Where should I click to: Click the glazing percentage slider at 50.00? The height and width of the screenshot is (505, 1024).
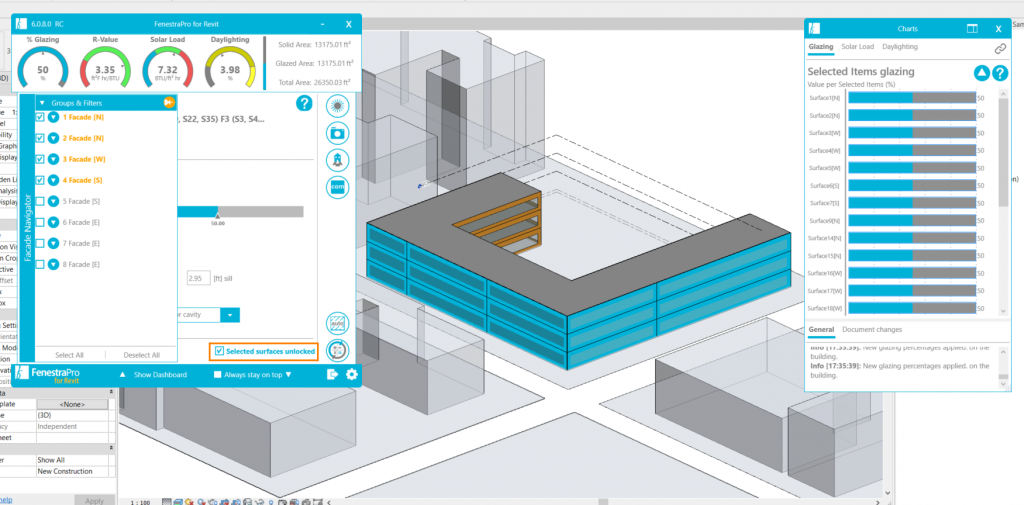(x=217, y=216)
